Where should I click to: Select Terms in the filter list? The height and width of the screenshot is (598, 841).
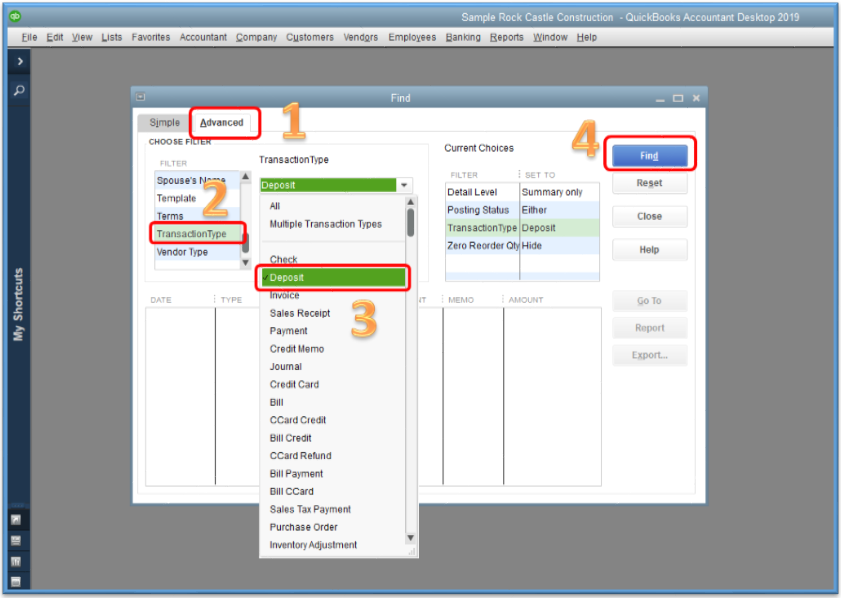pyautogui.click(x=197, y=216)
